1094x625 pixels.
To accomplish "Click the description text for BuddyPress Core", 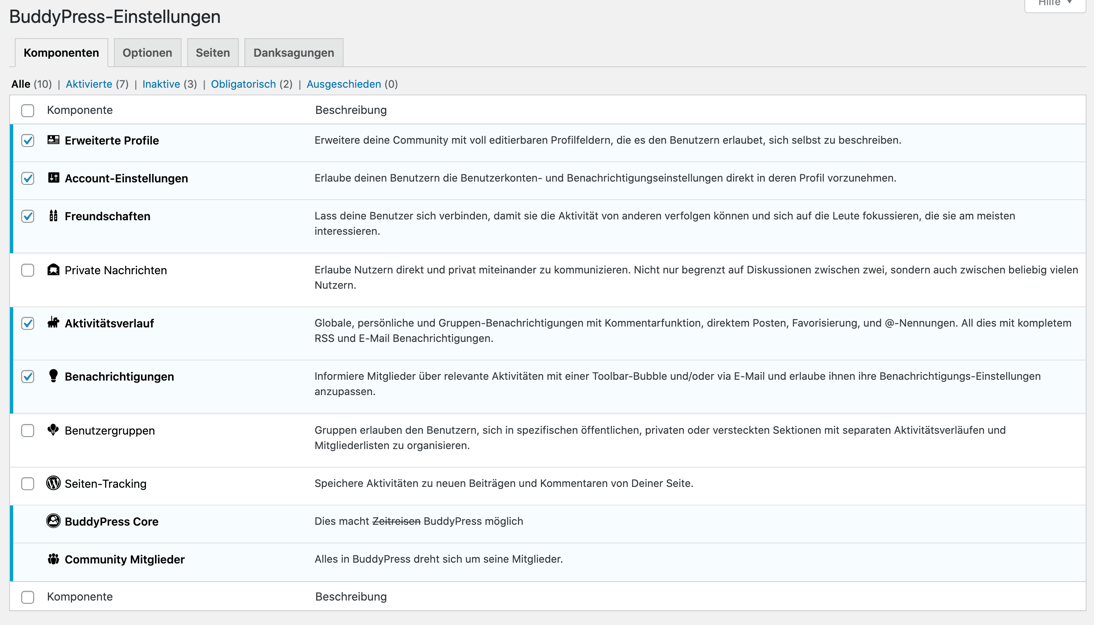I will [419, 521].
